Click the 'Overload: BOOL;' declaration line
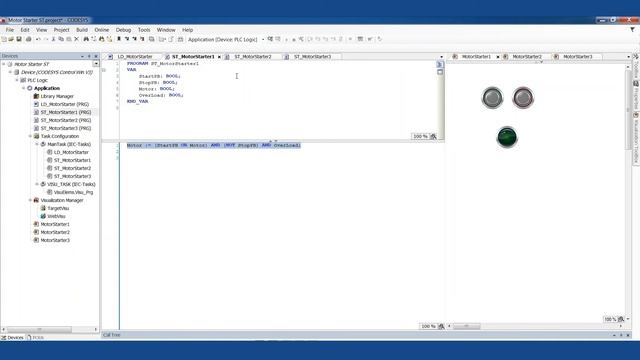640x360 pixels. tap(161, 95)
